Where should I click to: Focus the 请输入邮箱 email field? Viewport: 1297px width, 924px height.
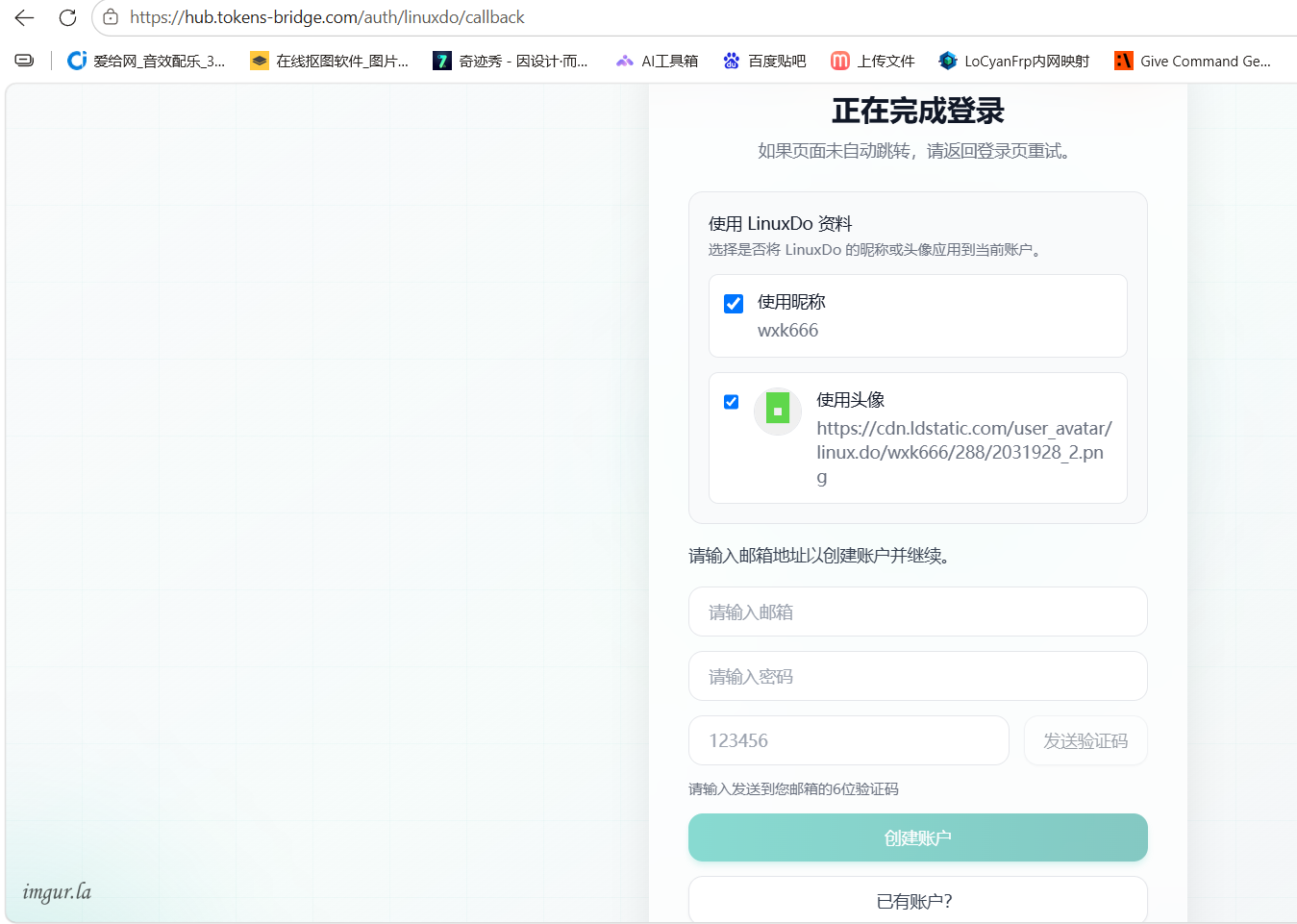click(x=918, y=612)
